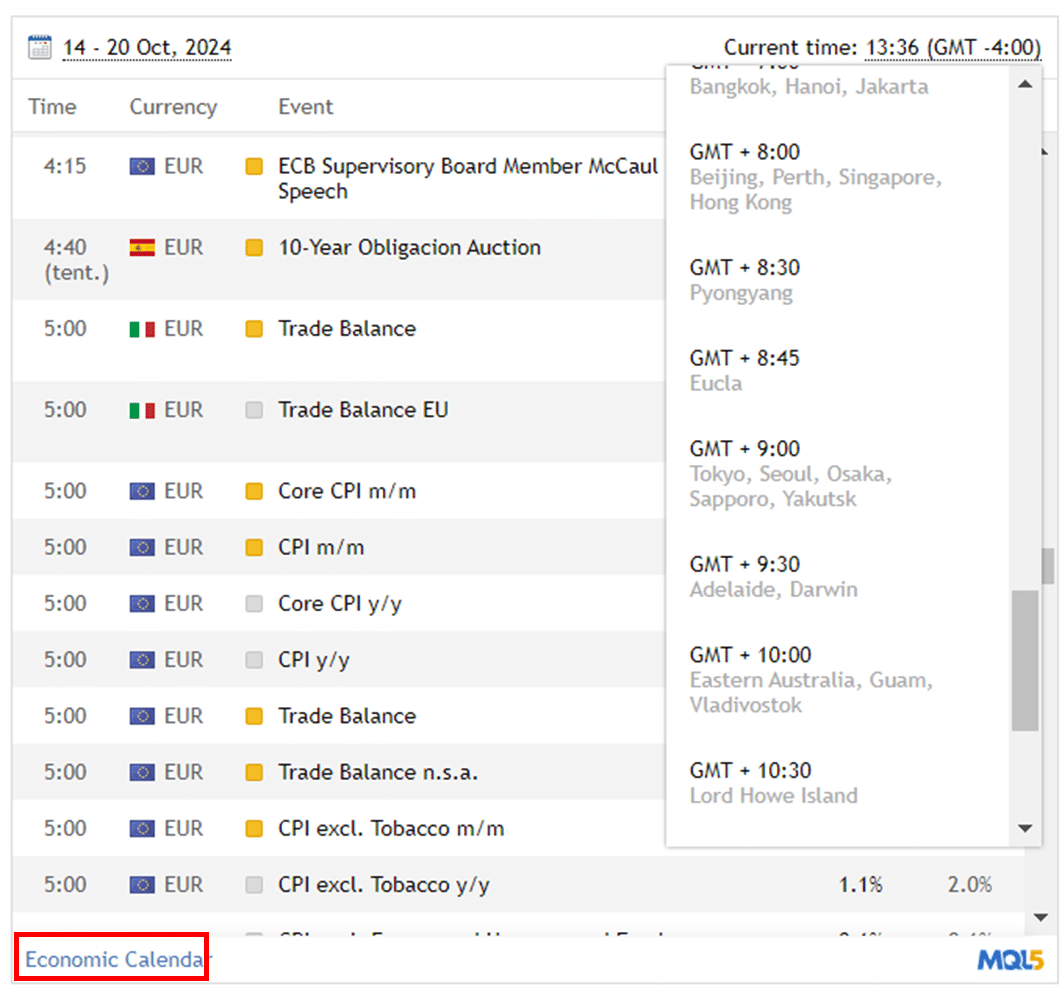Open the Core CPI m/m event
Viewport: 1062px width, 995px height.
point(347,491)
